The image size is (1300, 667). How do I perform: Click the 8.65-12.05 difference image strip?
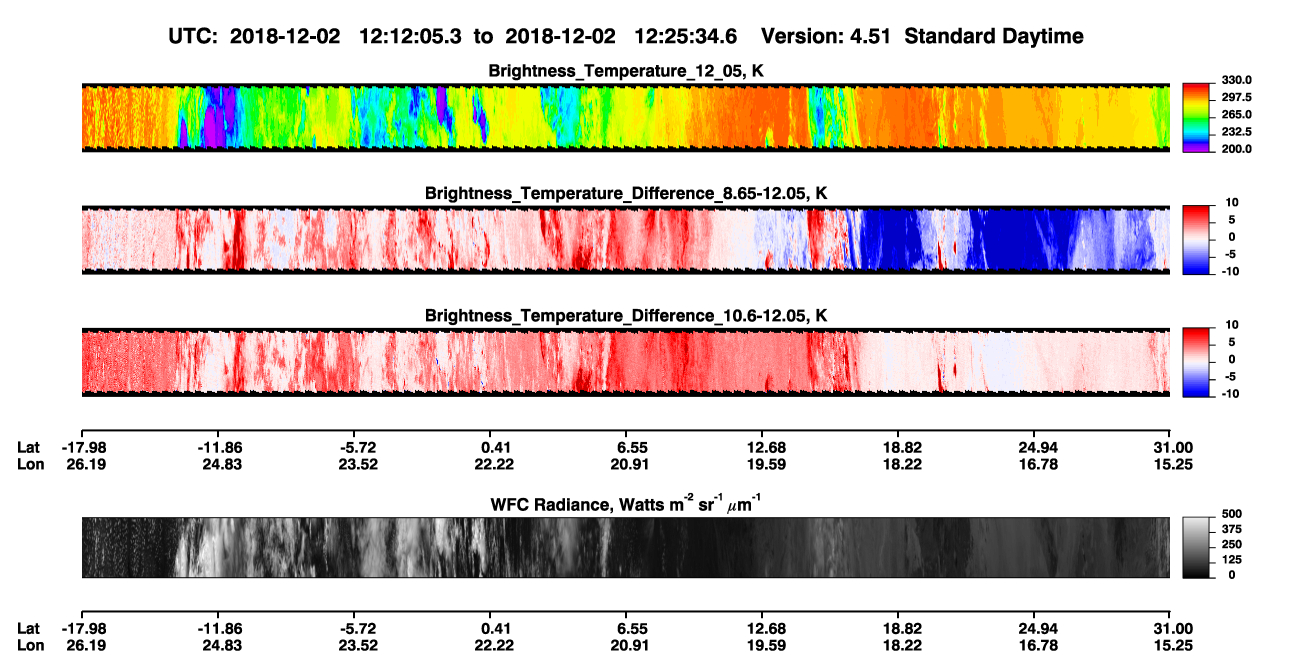pos(626,240)
